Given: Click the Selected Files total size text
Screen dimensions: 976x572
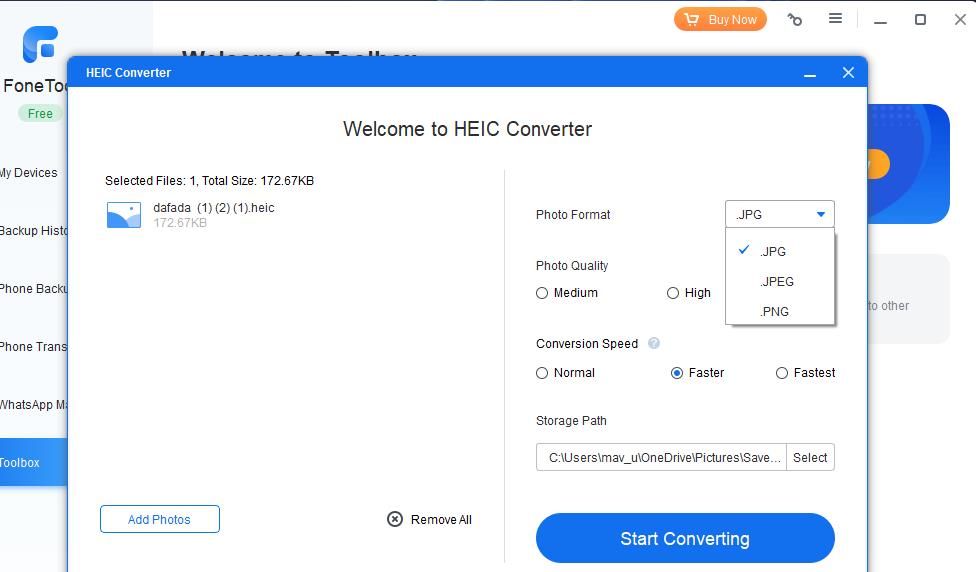Looking at the screenshot, I should click(x=209, y=181).
